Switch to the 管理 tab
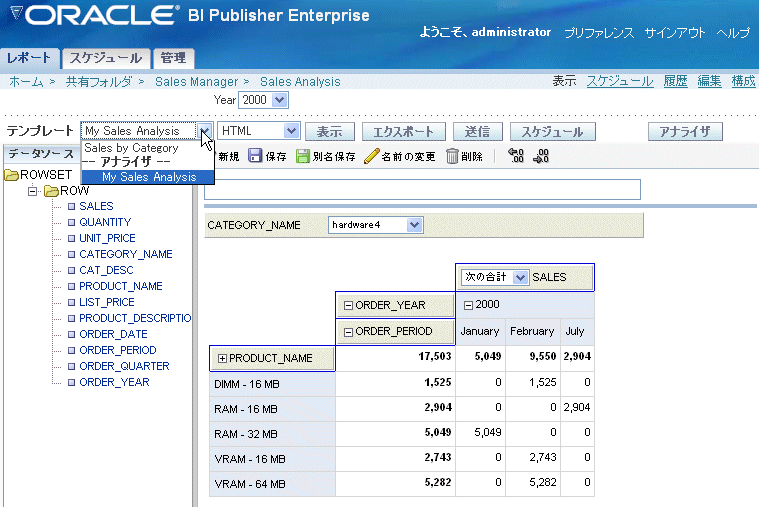 click(x=173, y=59)
